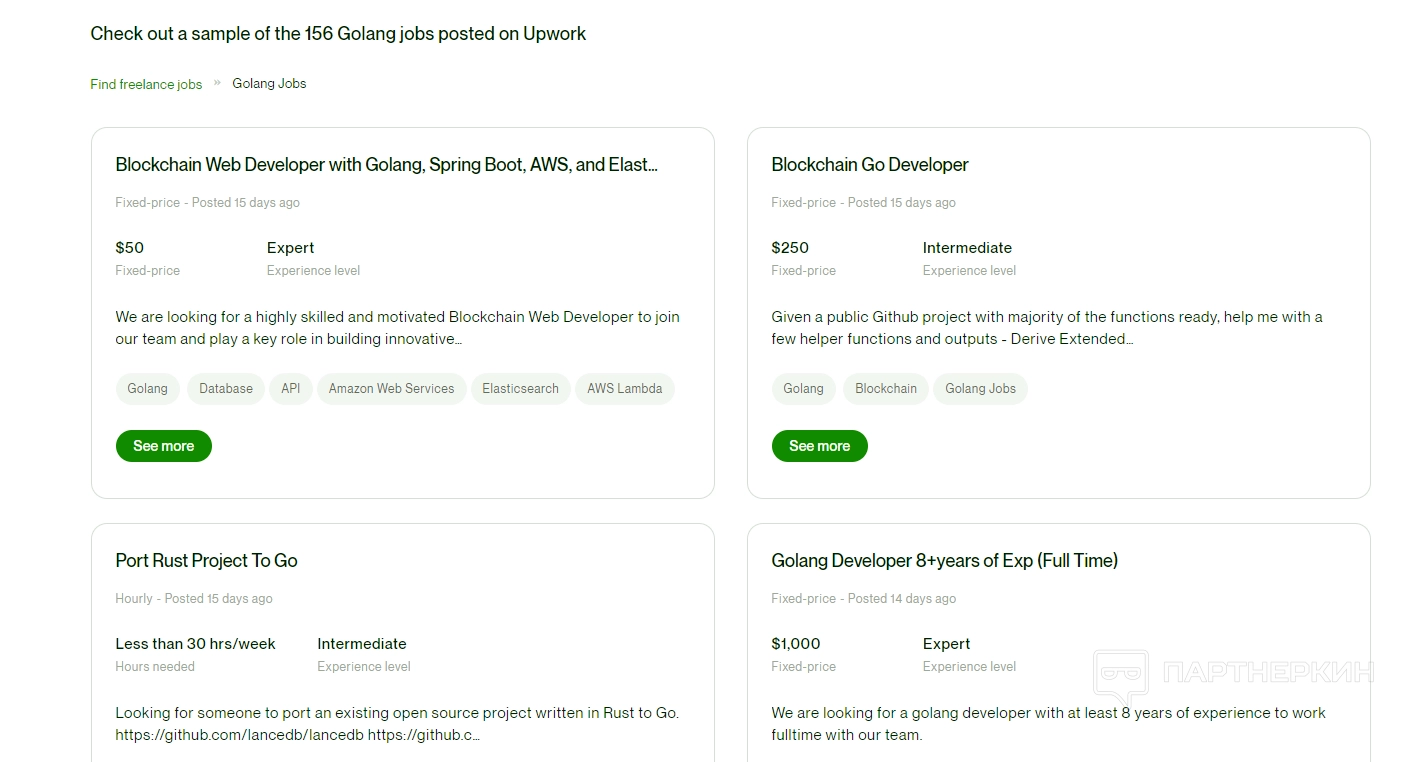Viewport: 1426px width, 762px height.
Task: Select the AWS Lambda skill tag
Action: pyautogui.click(x=624, y=389)
